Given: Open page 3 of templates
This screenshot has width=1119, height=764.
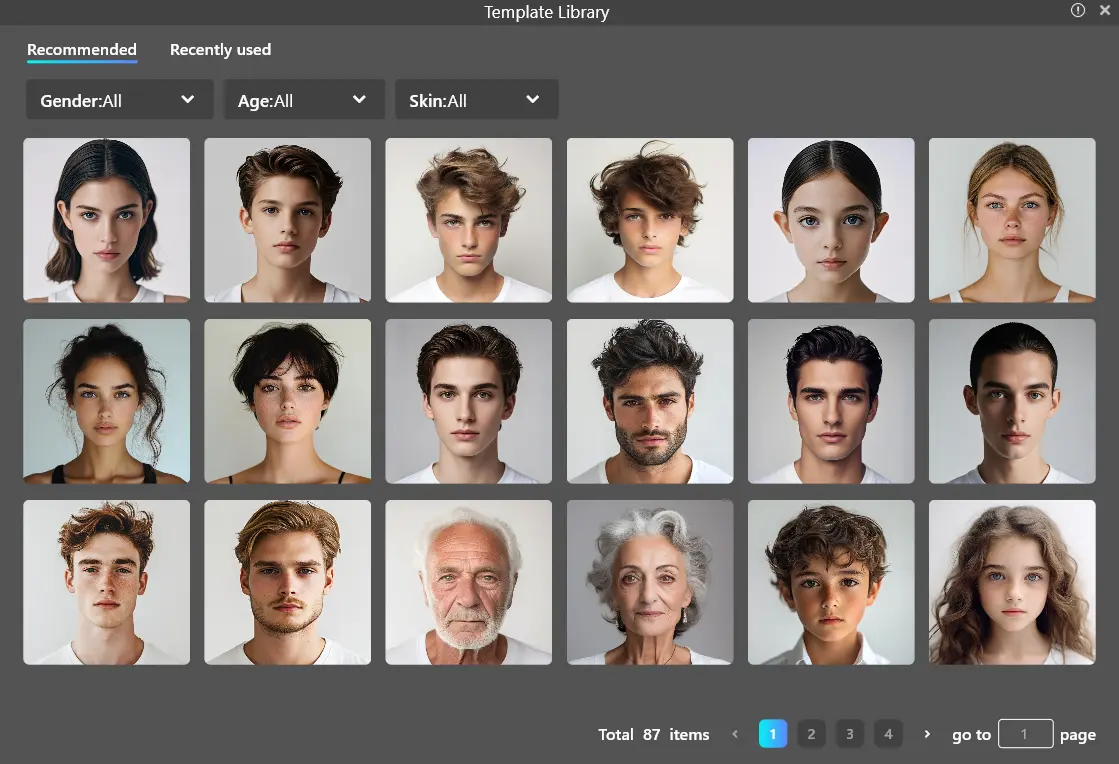Looking at the screenshot, I should pos(849,734).
